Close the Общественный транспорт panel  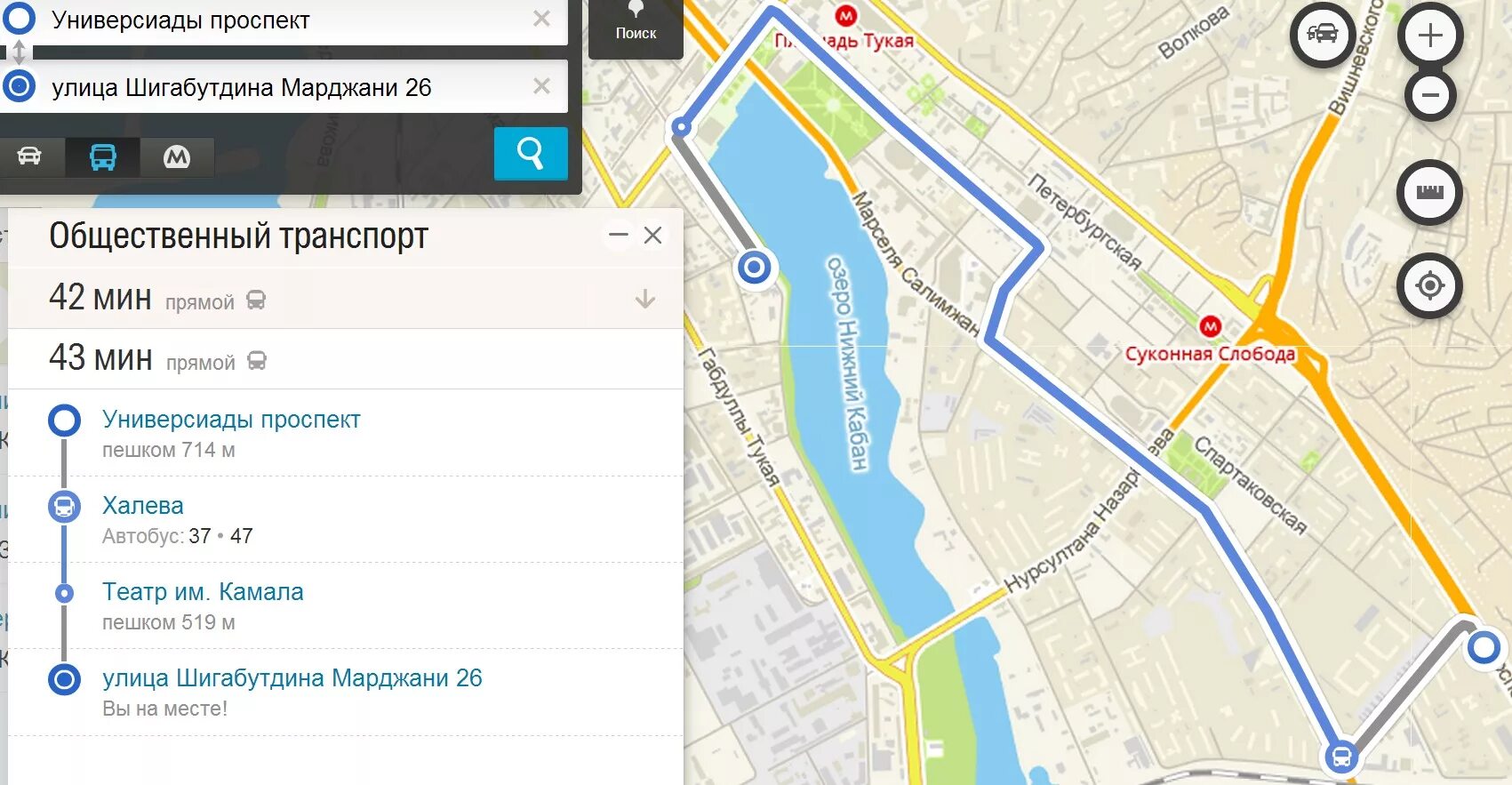(652, 236)
